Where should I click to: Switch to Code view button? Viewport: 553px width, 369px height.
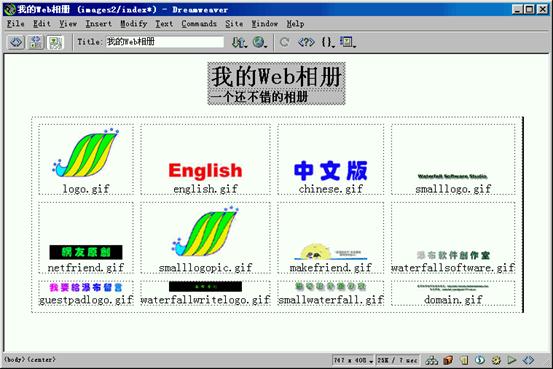[16, 42]
